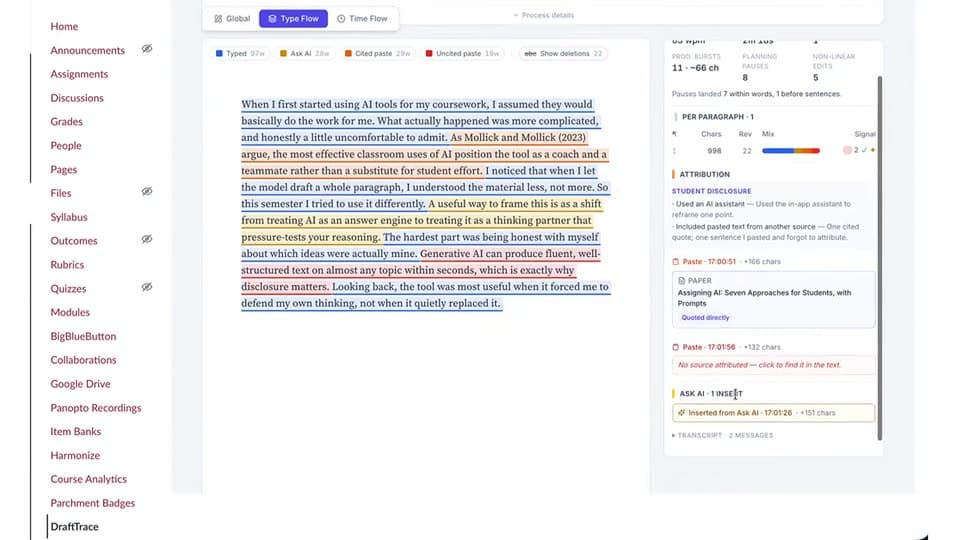Open Panopto Recordings in the sidebar
Screen dimensions: 960x540
(96, 408)
